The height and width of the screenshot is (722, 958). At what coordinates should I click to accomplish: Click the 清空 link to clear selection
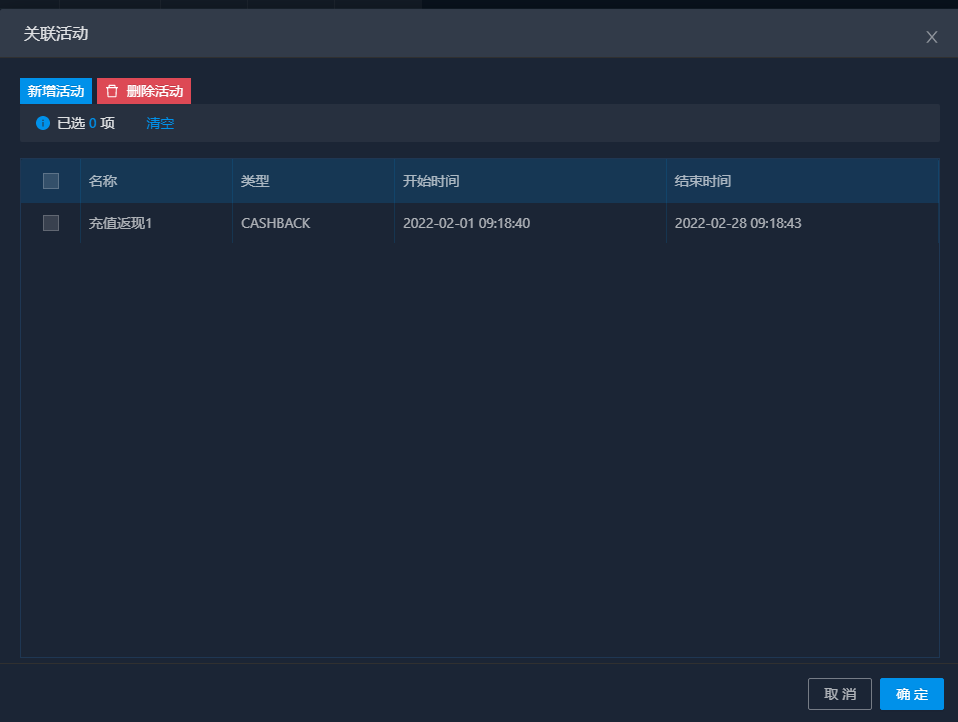click(x=160, y=123)
